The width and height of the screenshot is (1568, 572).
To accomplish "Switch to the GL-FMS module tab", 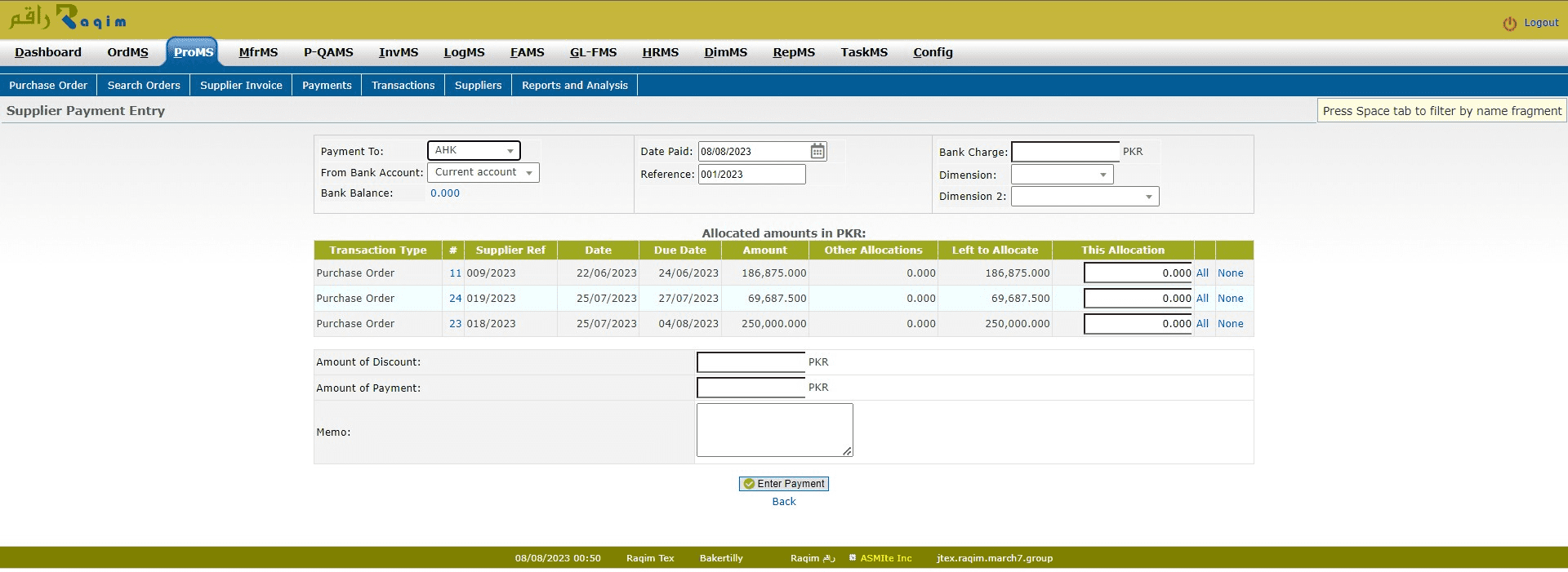I will (593, 52).
